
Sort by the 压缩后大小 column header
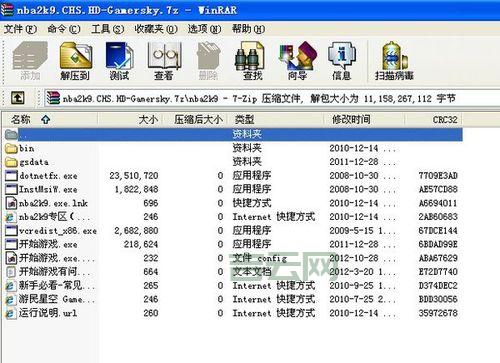(195, 119)
